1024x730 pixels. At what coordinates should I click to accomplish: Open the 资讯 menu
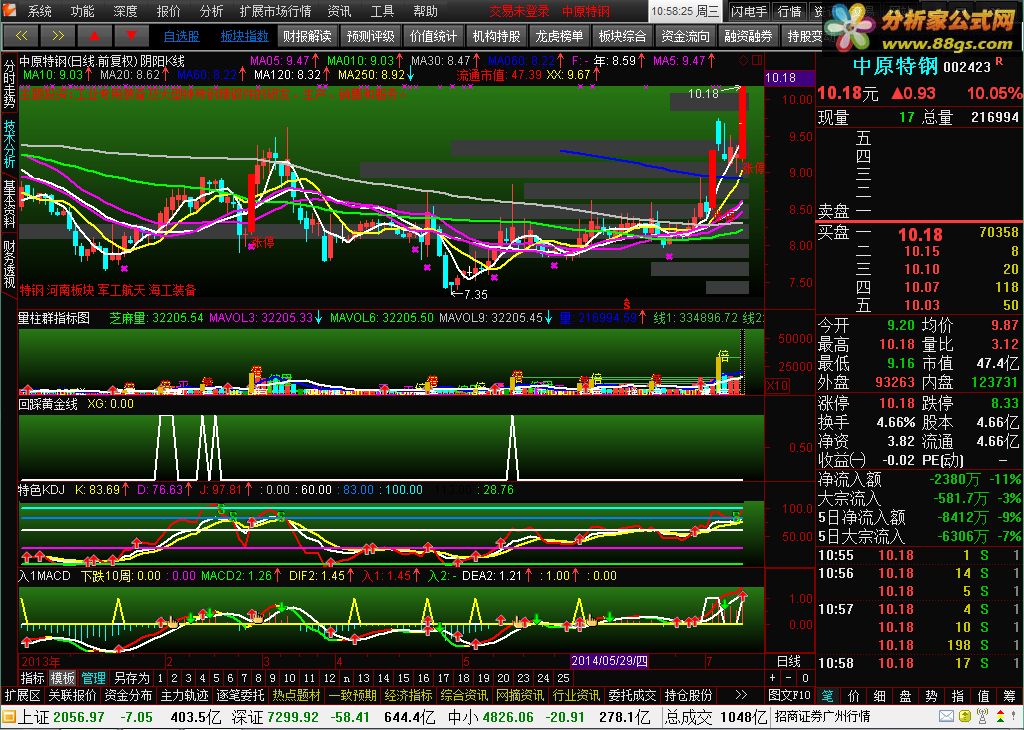340,11
